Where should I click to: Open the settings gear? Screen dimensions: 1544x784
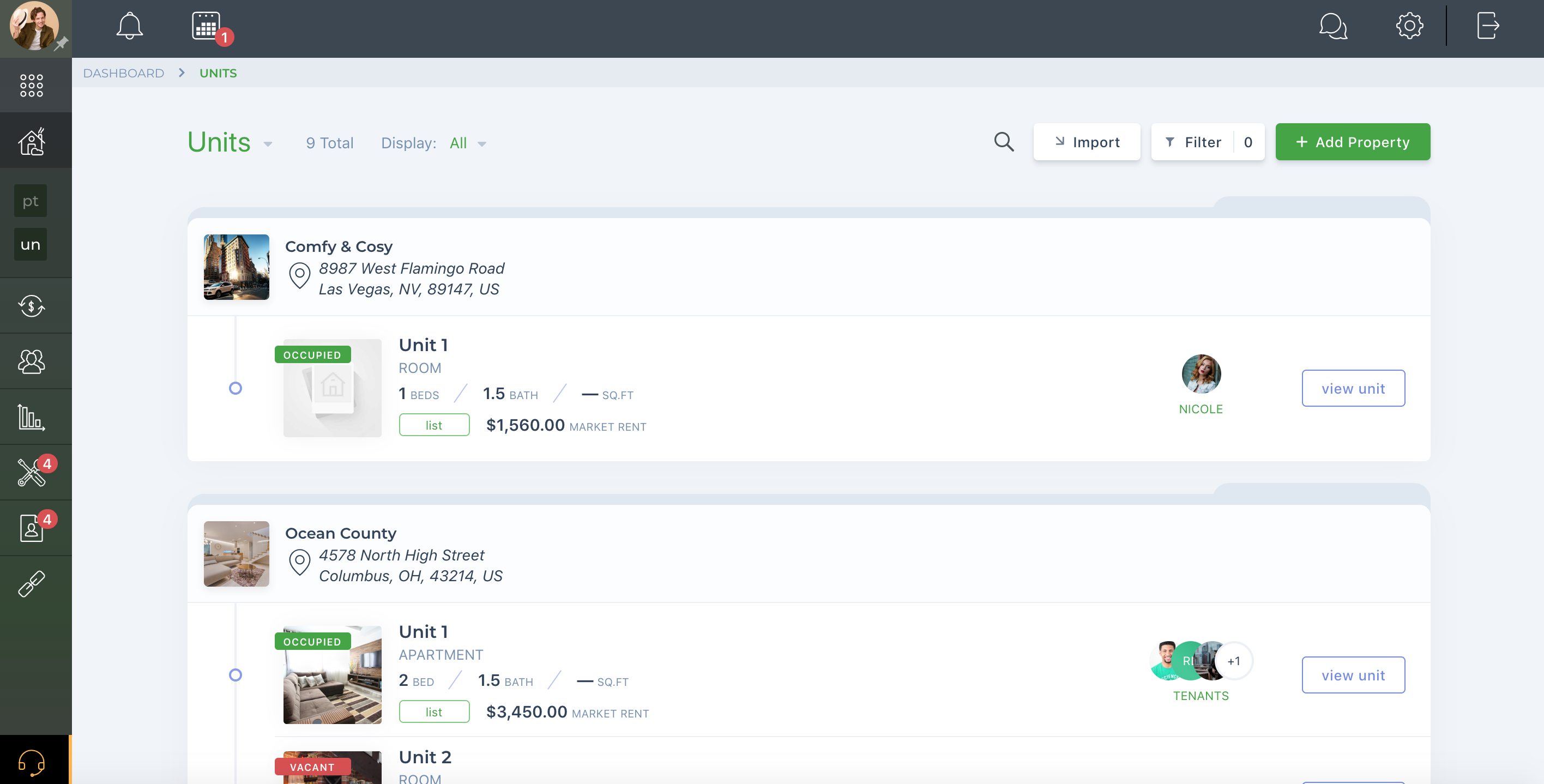[1409, 26]
